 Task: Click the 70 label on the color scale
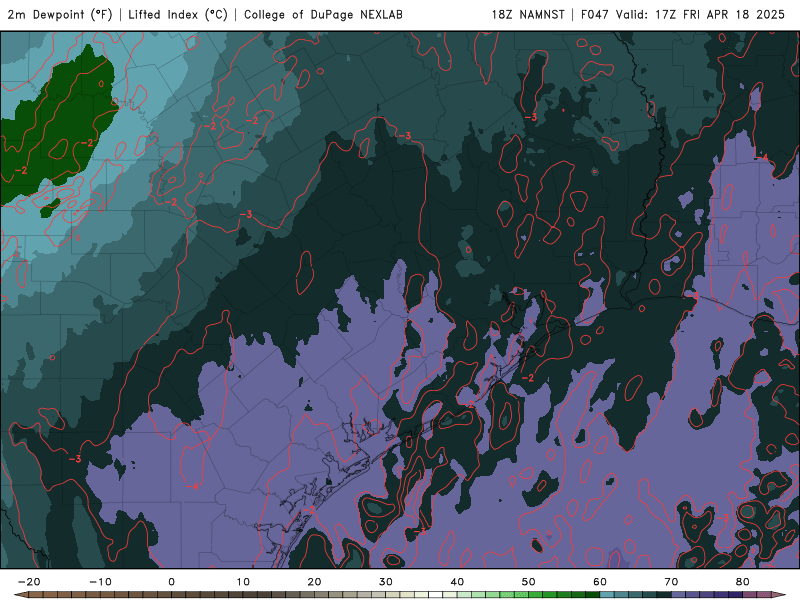(671, 582)
